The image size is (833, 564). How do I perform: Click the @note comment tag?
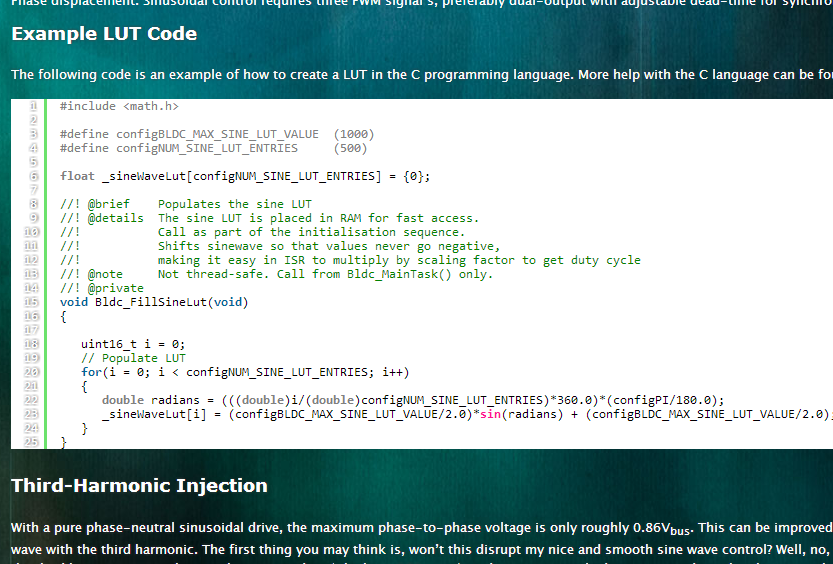(105, 274)
